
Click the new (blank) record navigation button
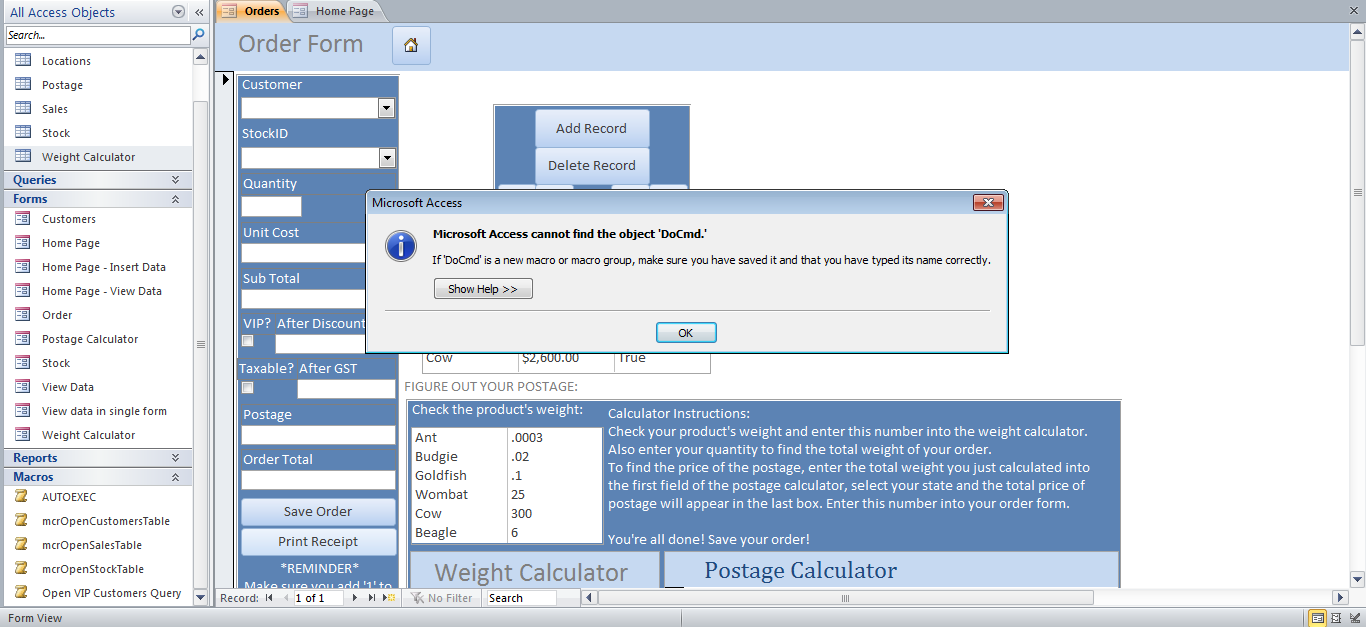(390, 598)
